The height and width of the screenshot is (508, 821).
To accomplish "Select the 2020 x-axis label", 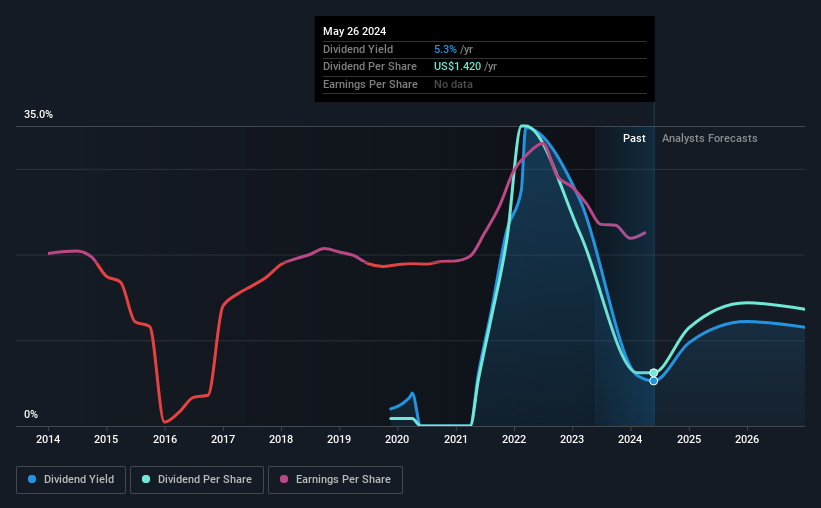I will [397, 439].
